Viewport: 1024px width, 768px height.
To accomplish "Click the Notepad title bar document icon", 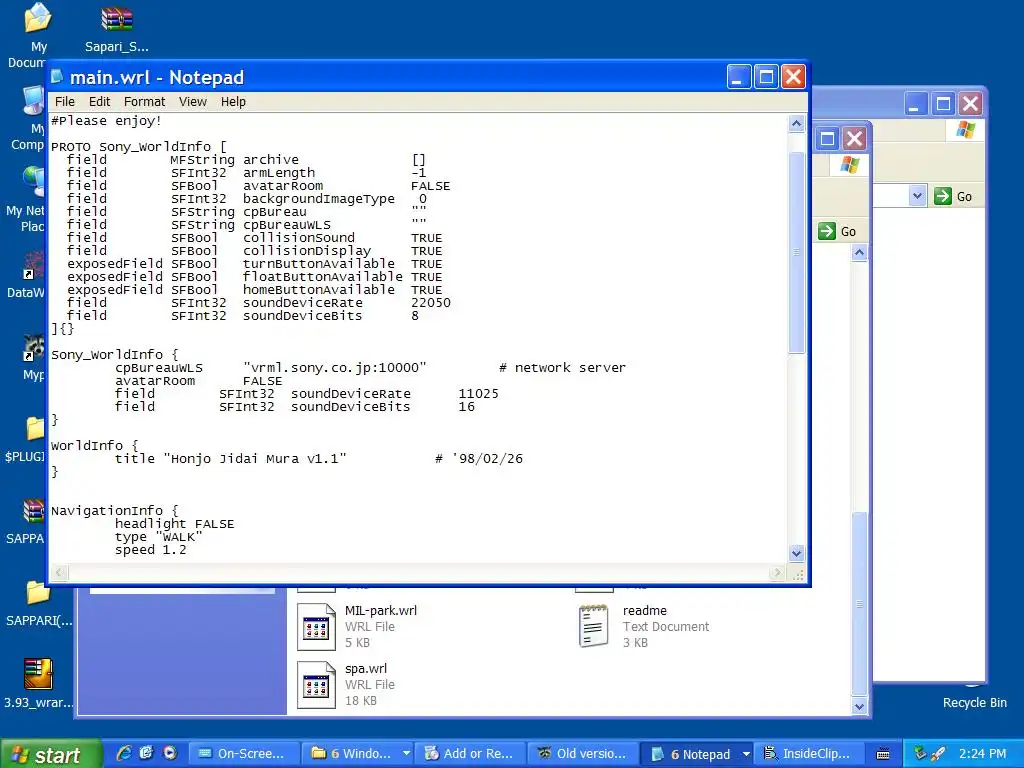I will click(57, 77).
